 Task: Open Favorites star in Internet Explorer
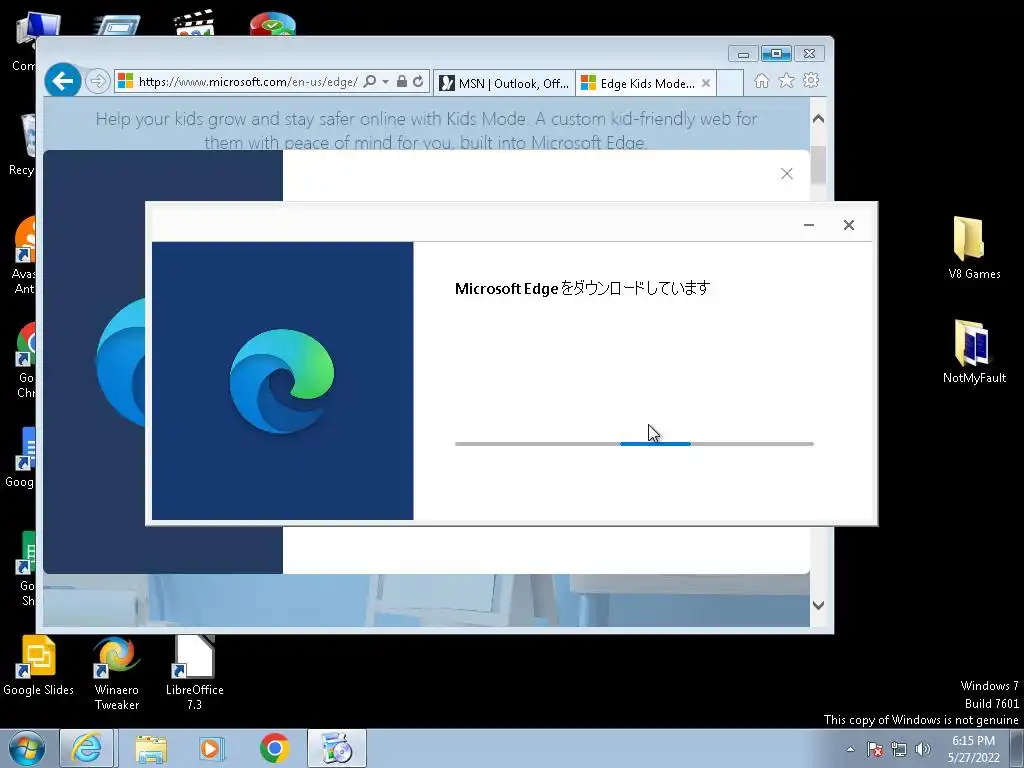point(786,80)
